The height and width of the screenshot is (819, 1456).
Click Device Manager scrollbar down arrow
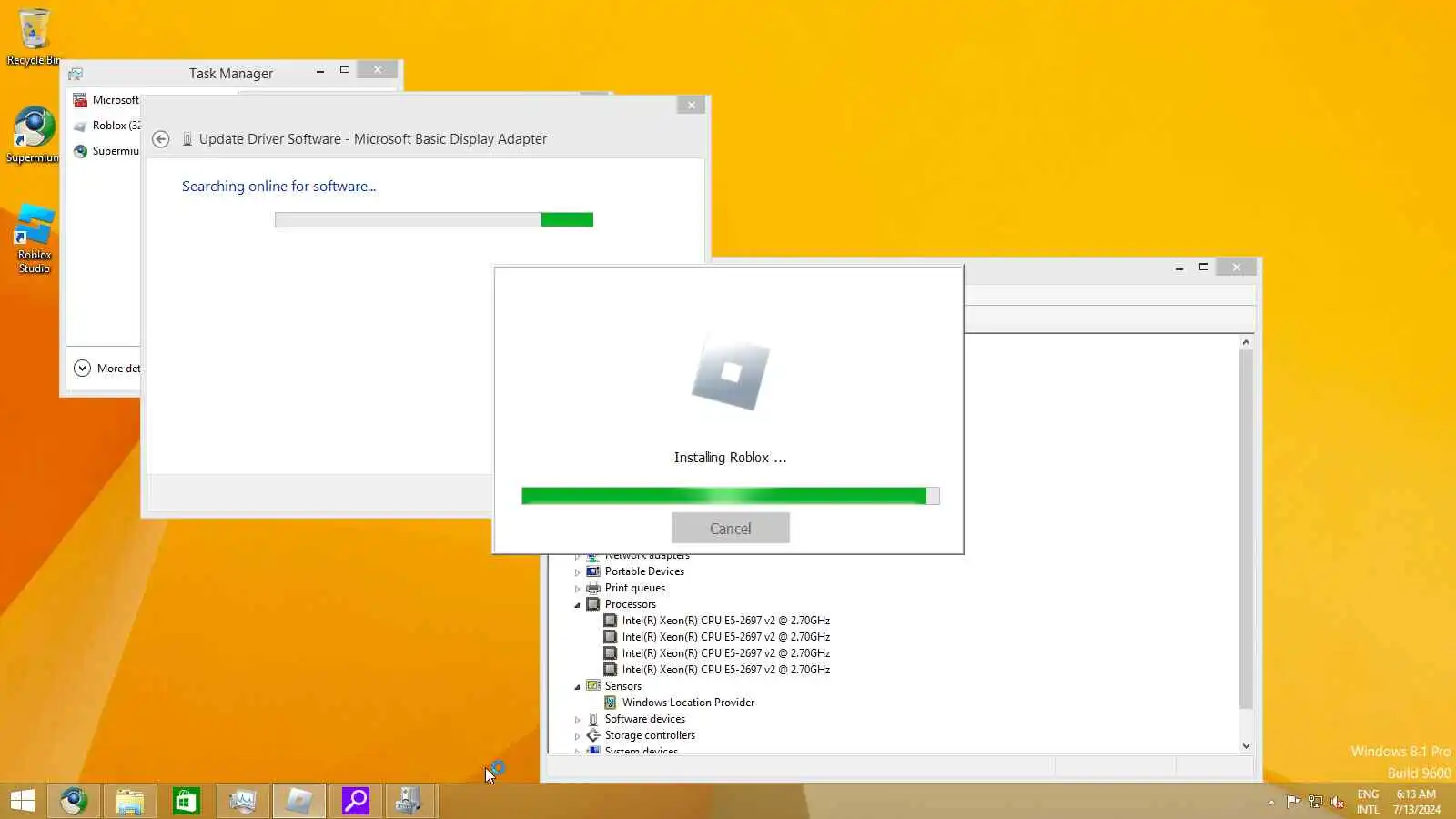tap(1247, 746)
